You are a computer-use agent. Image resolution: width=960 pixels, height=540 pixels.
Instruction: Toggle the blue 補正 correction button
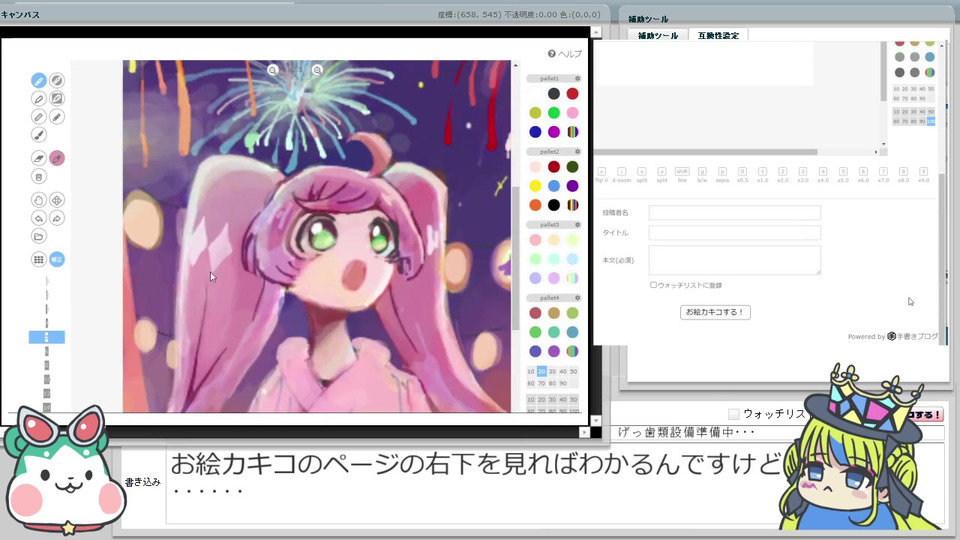coord(57,260)
